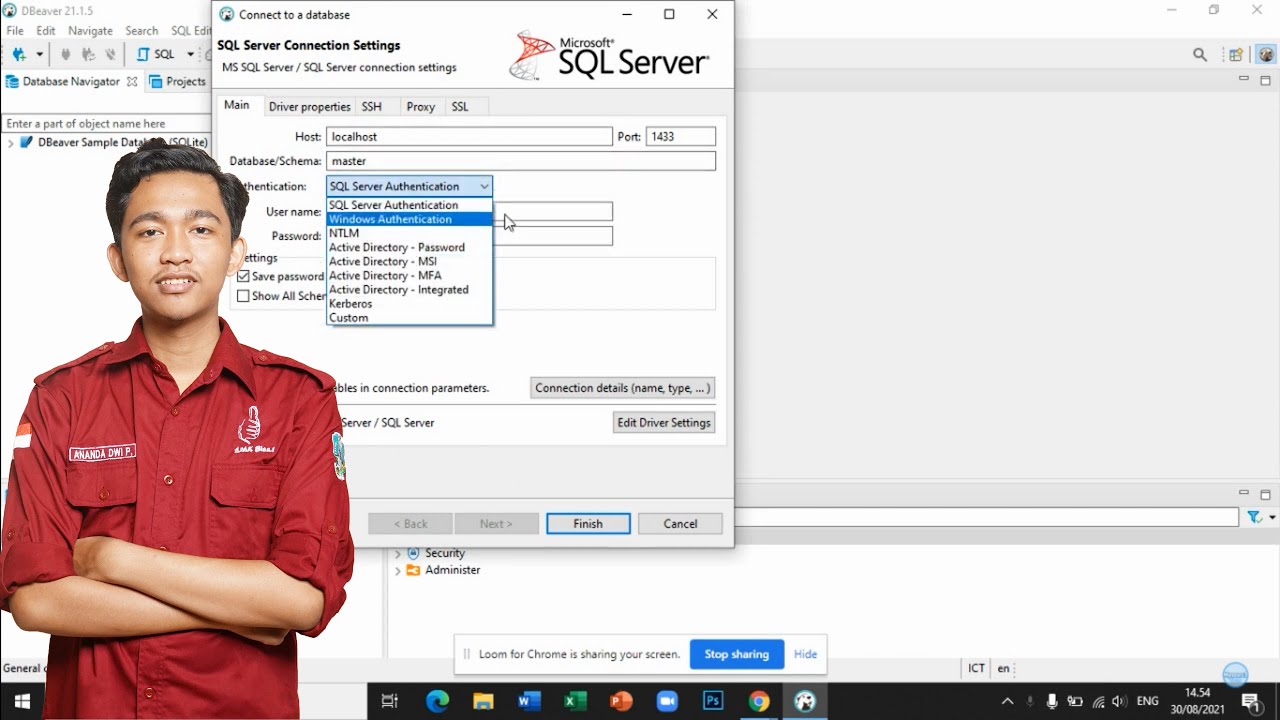Open the Edit menu
Screen dimensions: 1280x720
[x=46, y=31]
